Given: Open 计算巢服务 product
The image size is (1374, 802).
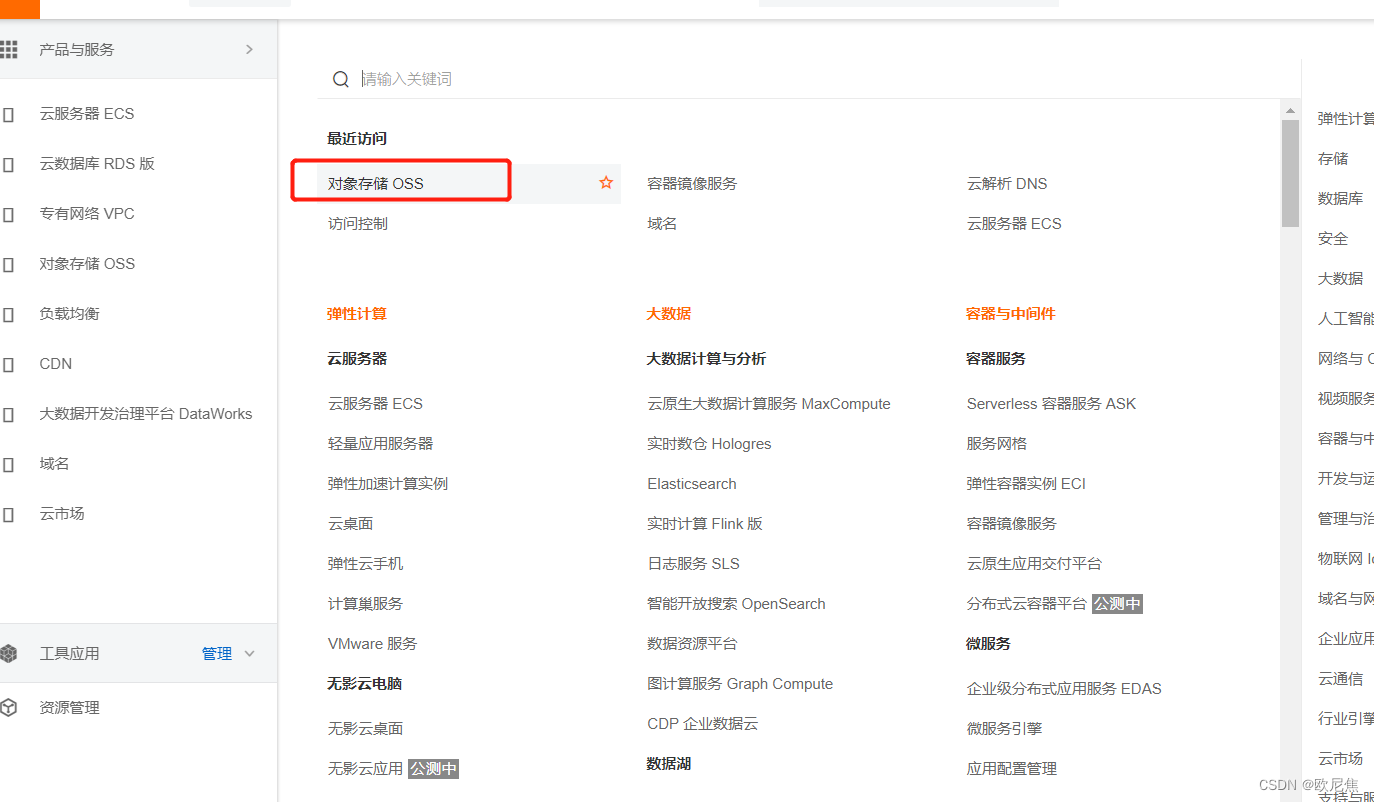Looking at the screenshot, I should [366, 603].
